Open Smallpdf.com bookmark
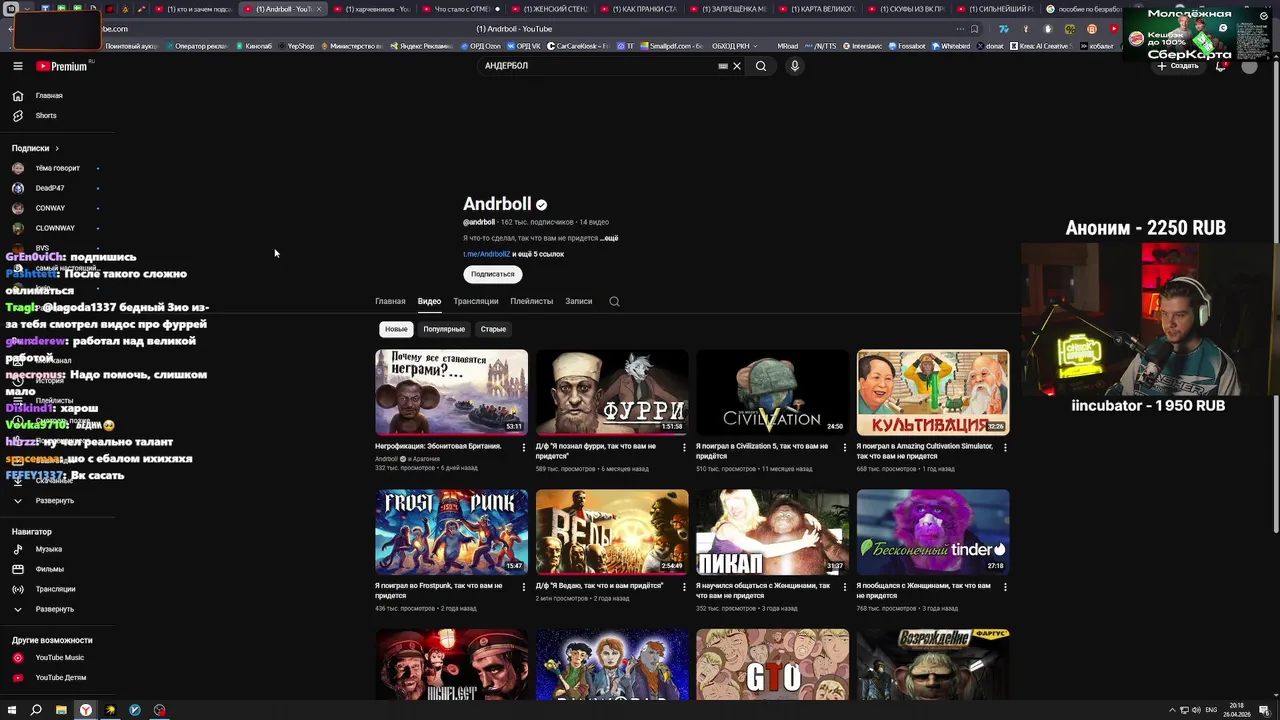Image resolution: width=1280 pixels, height=720 pixels. coord(671,46)
